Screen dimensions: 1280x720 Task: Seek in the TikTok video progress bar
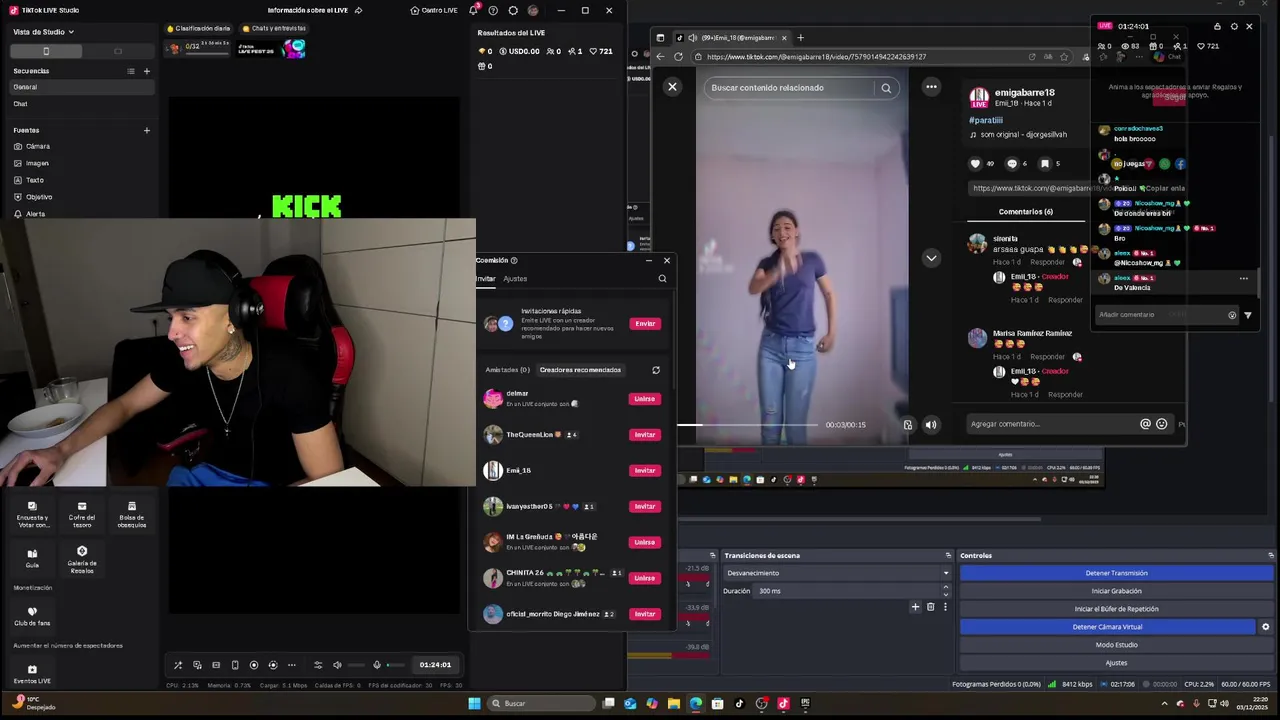tap(749, 425)
